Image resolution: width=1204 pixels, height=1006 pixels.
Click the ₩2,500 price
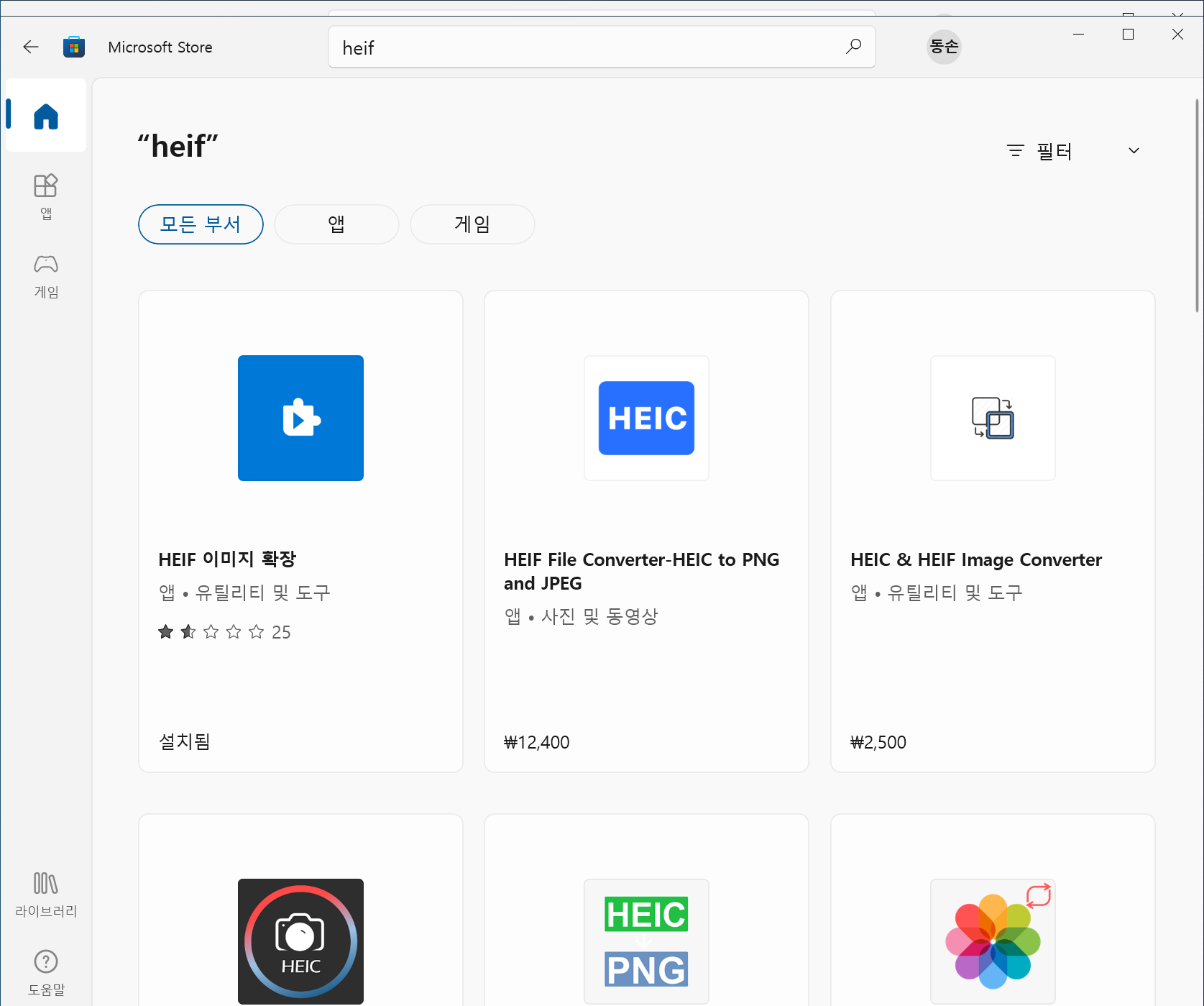coord(878,742)
